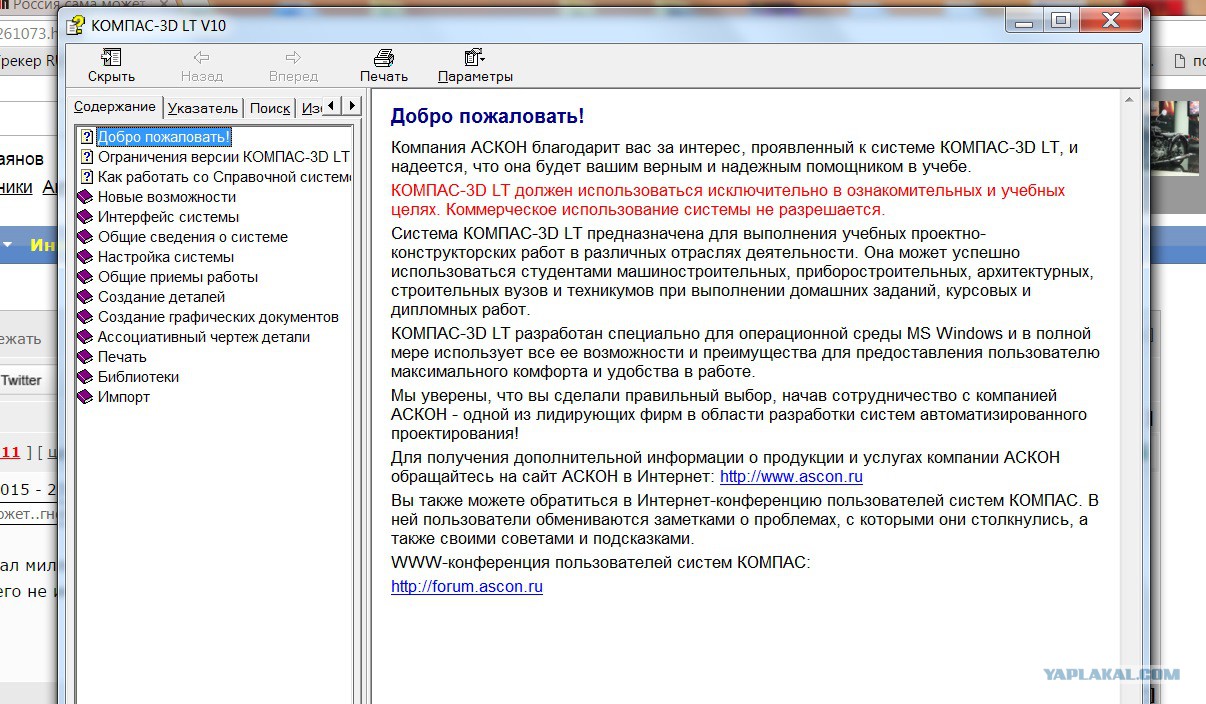Click the Назад arrow icon
1206x704 pixels.
201,58
